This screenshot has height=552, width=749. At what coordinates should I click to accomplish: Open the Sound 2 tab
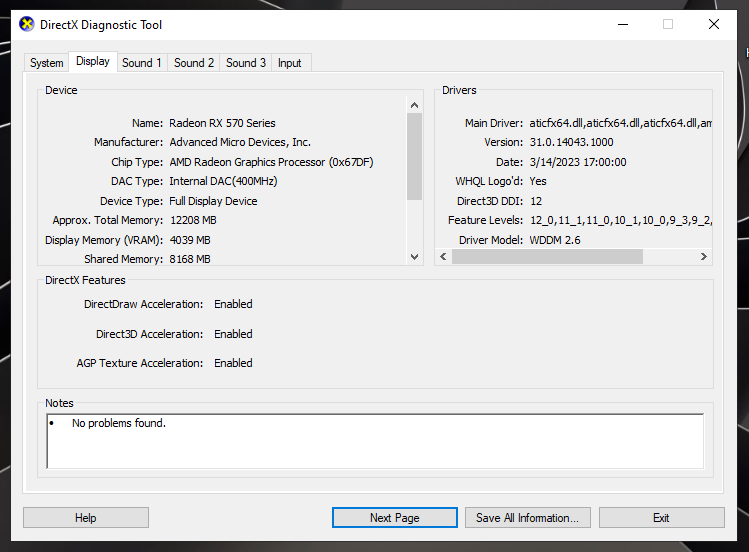point(193,63)
